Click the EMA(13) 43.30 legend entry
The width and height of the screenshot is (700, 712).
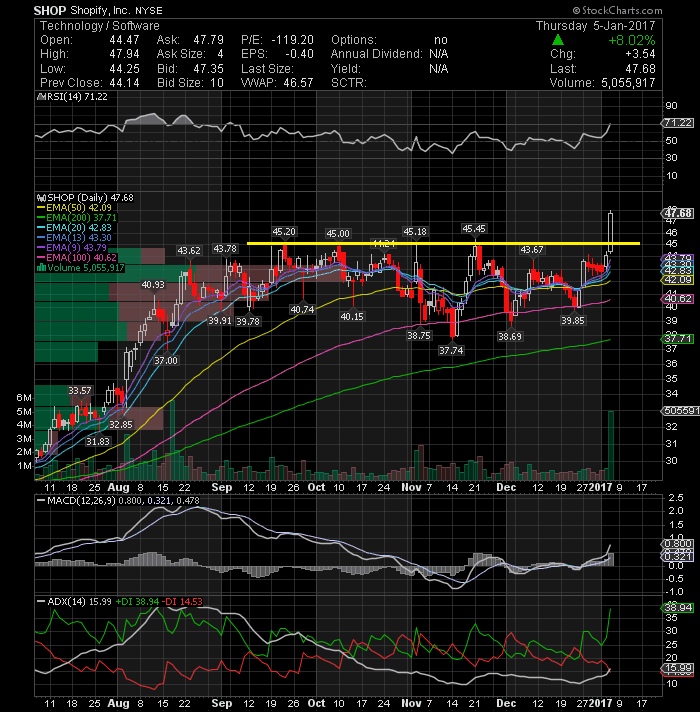79,237
